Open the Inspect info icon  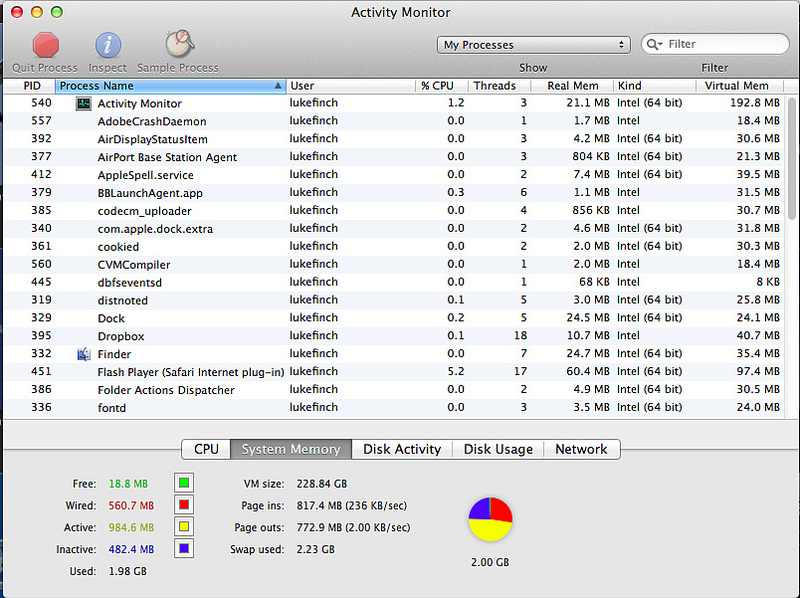pos(108,45)
